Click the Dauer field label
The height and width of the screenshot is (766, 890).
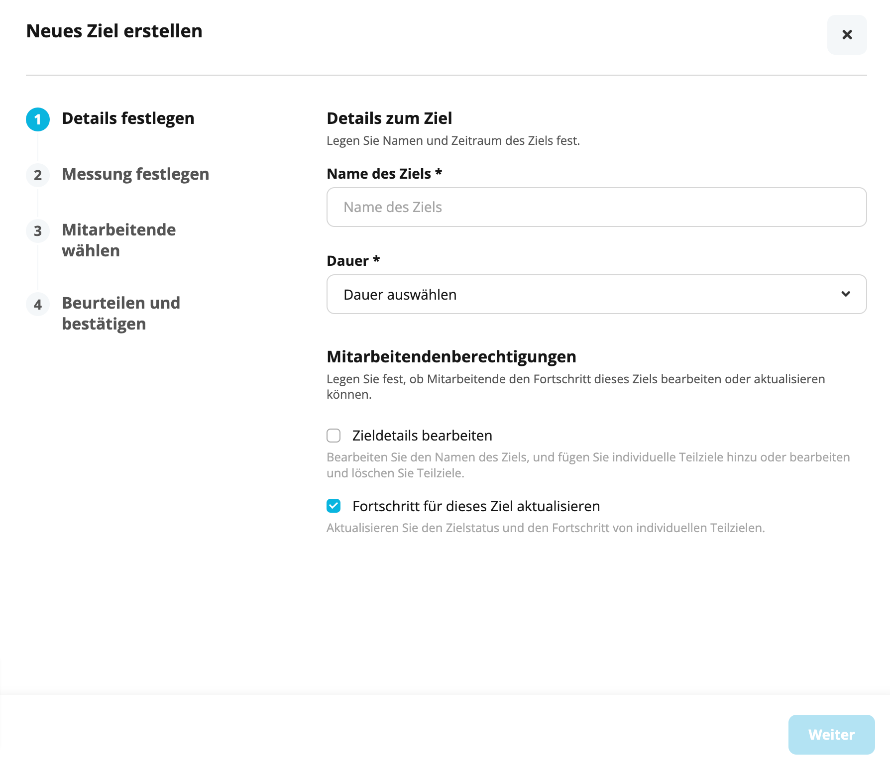[x=353, y=261]
